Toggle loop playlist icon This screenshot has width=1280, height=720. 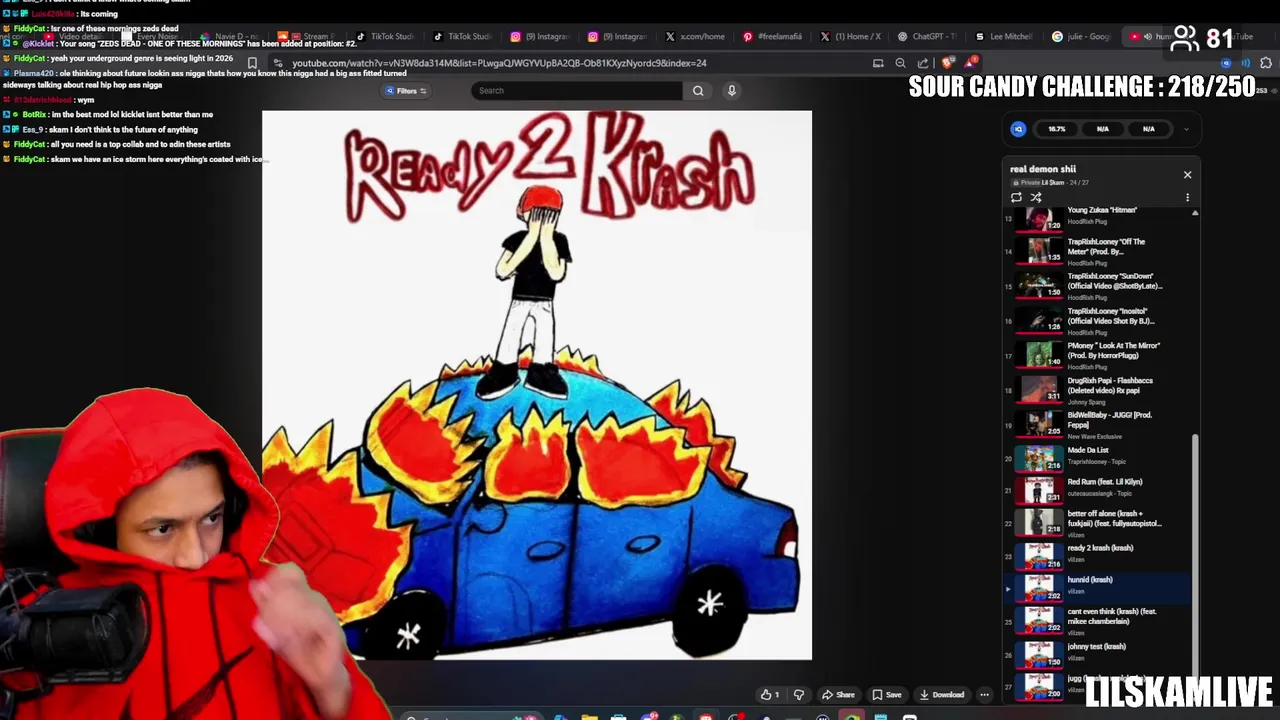(x=1017, y=197)
